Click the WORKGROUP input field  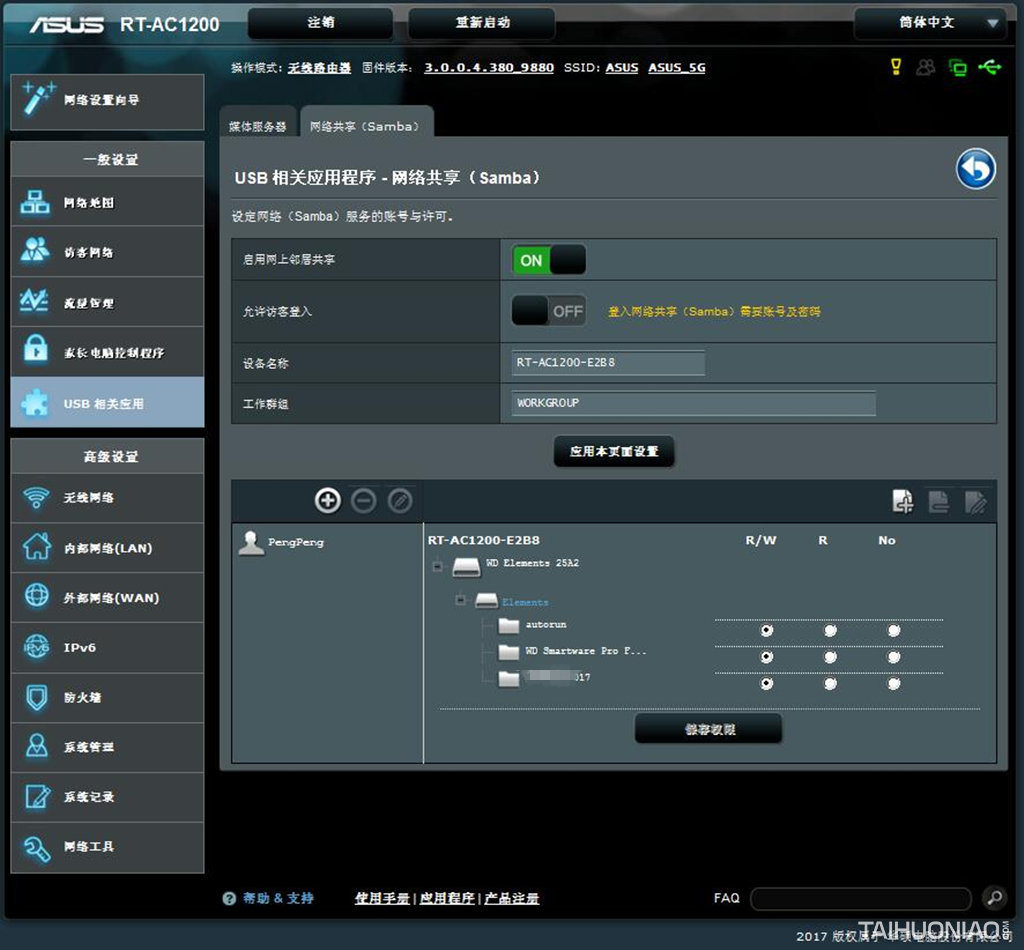tap(694, 403)
